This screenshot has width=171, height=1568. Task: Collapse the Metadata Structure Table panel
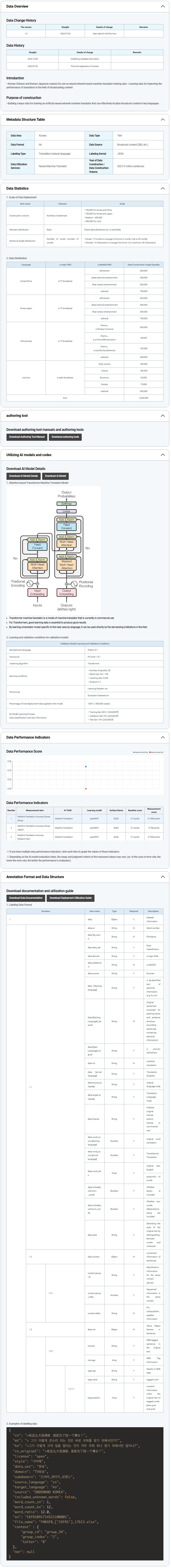coord(163,119)
